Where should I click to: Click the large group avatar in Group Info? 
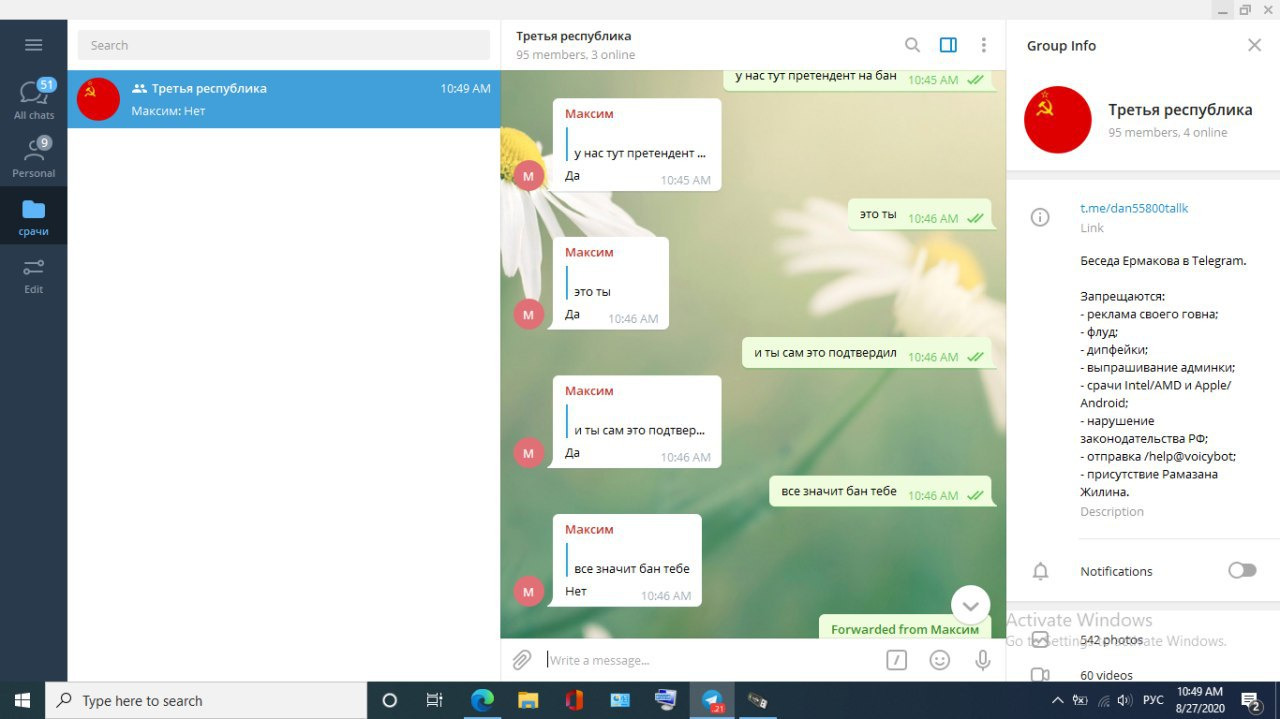click(x=1058, y=120)
